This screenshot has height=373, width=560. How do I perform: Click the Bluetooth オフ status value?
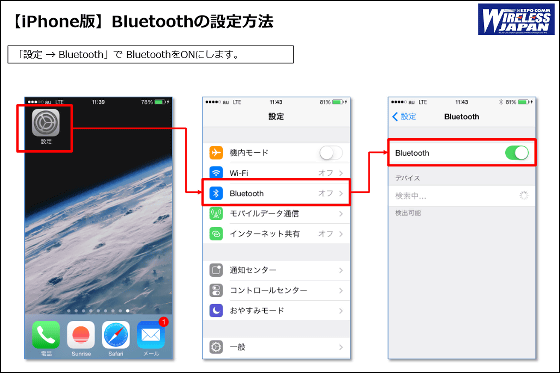326,193
